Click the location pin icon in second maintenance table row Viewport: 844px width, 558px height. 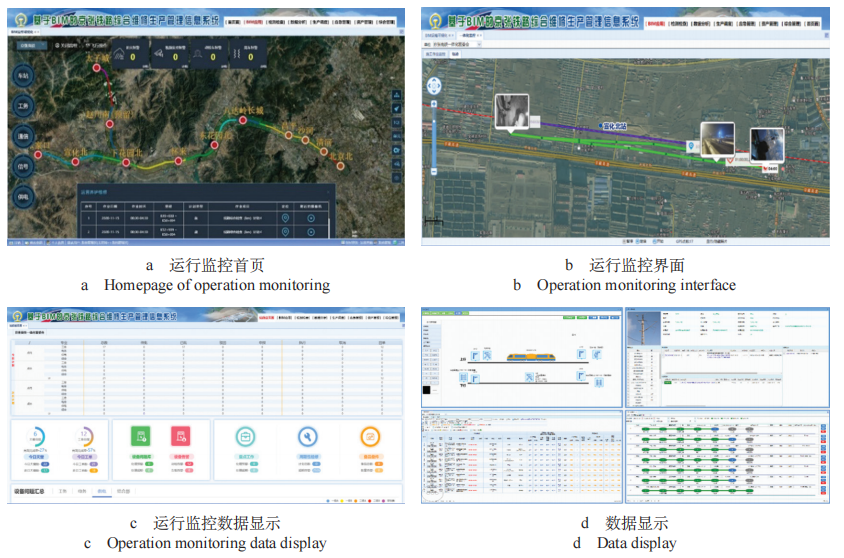[x=285, y=231]
